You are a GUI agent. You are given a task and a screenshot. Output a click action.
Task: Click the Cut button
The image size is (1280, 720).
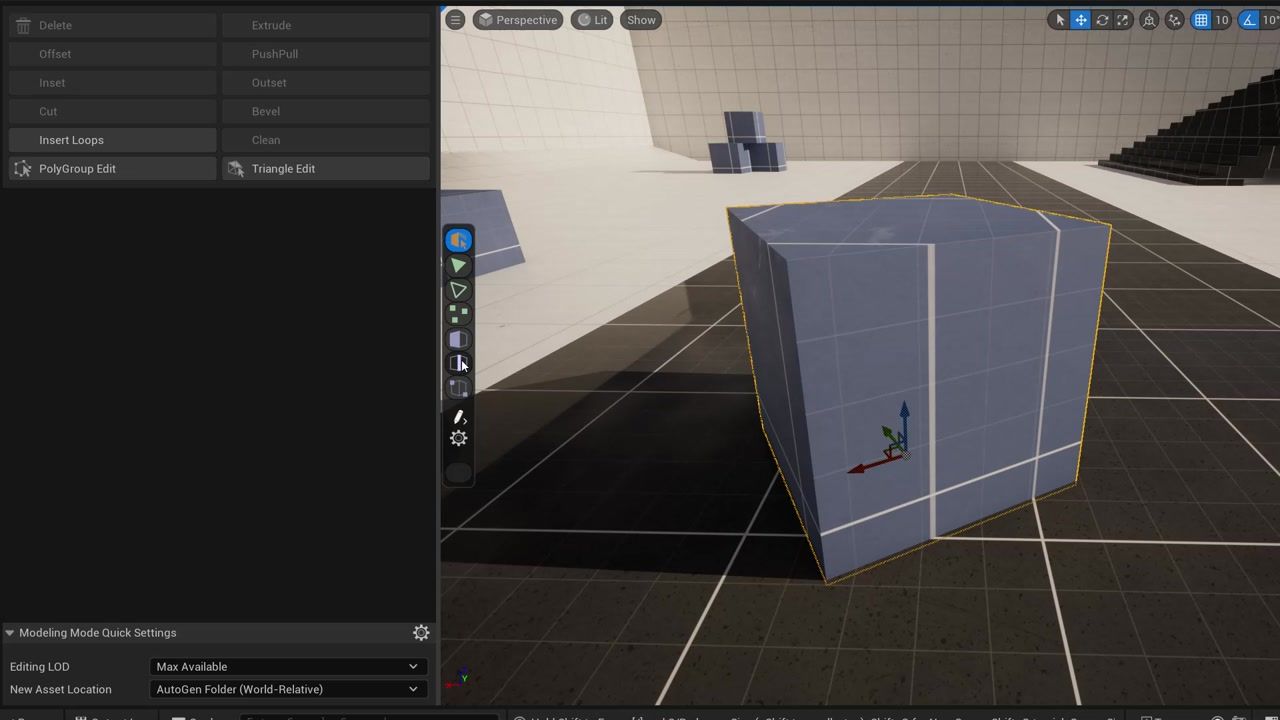coord(112,111)
